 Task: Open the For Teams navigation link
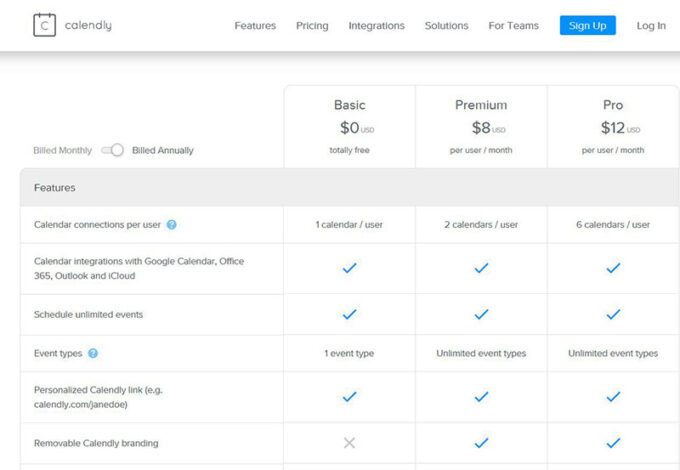513,26
